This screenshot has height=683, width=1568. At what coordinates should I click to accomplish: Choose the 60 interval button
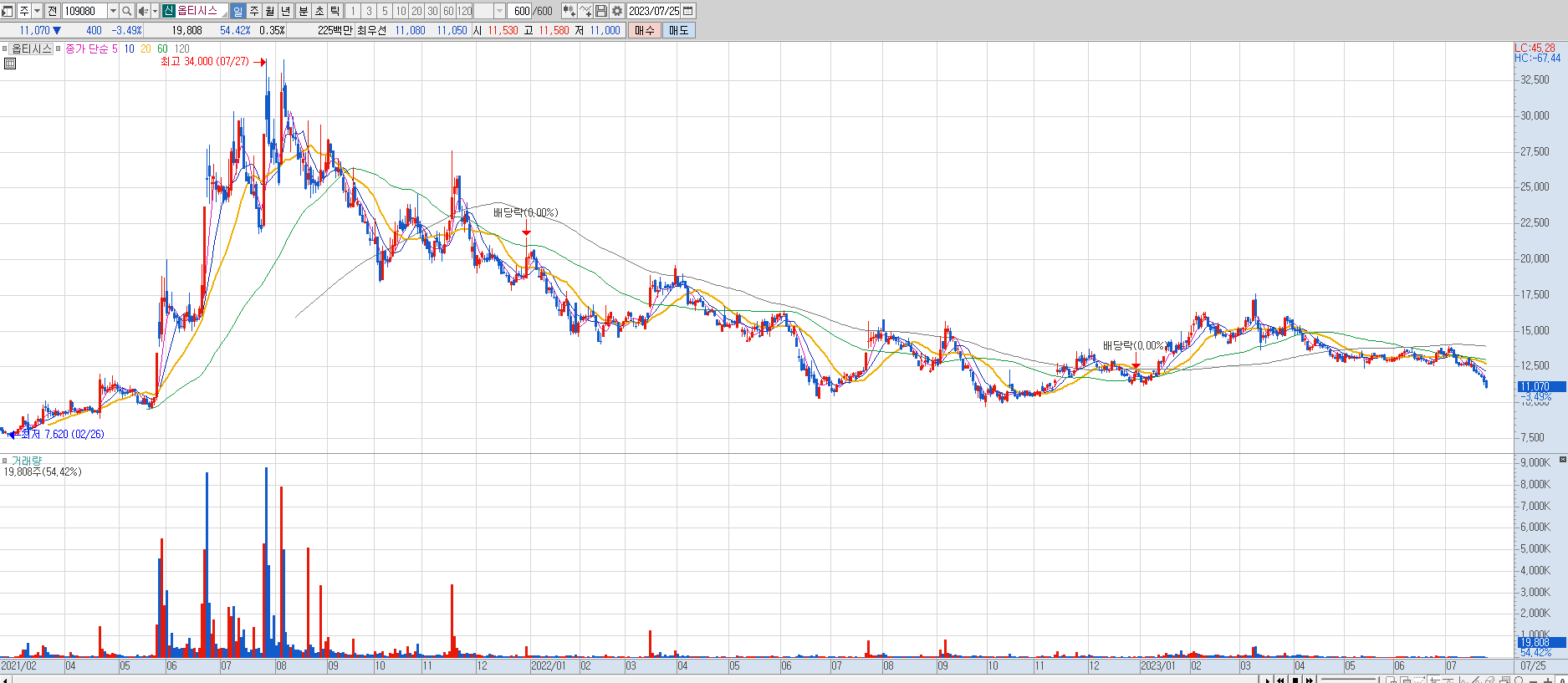click(448, 11)
